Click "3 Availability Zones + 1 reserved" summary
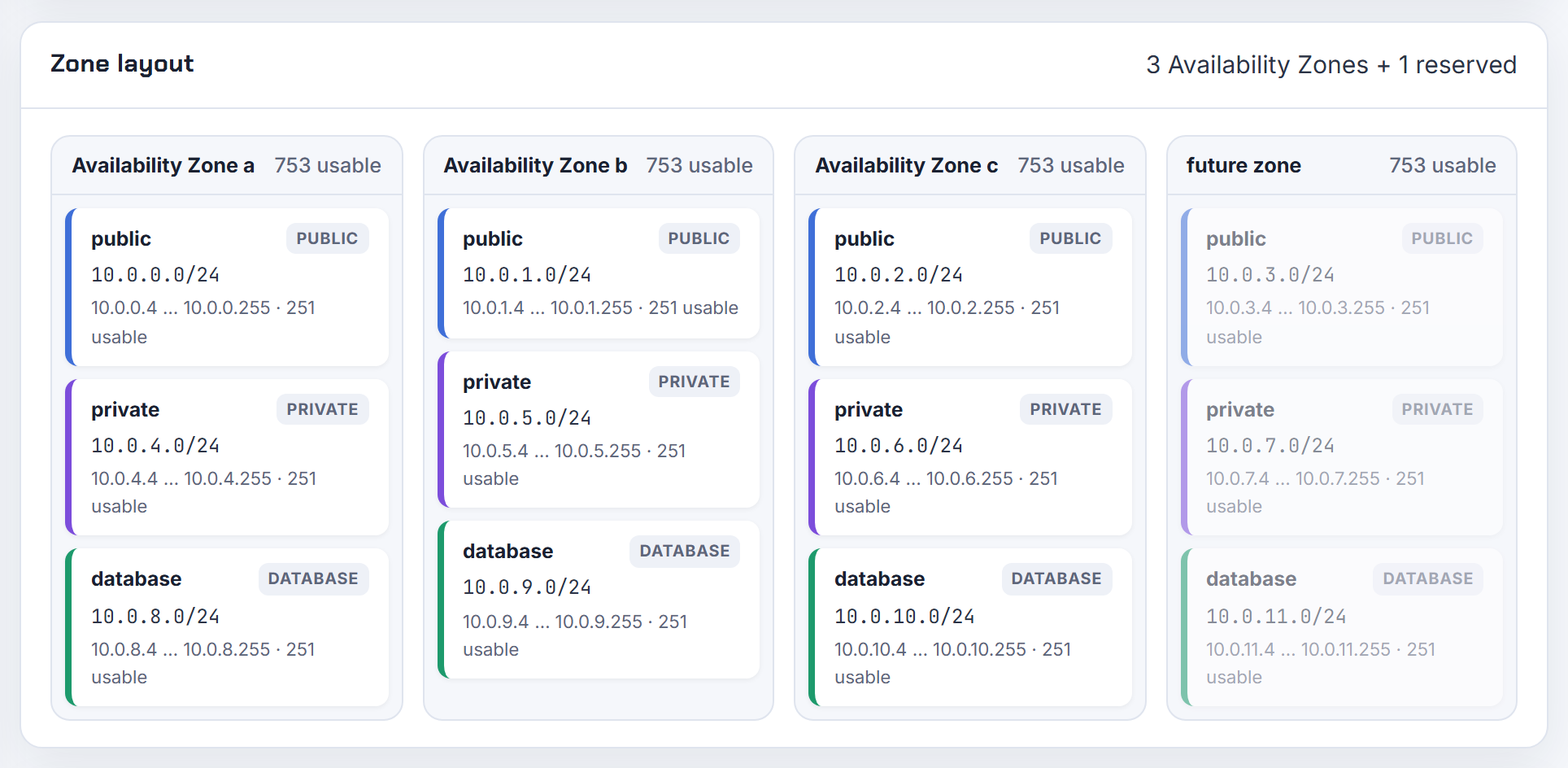Image resolution: width=1568 pixels, height=768 pixels. click(x=1331, y=65)
